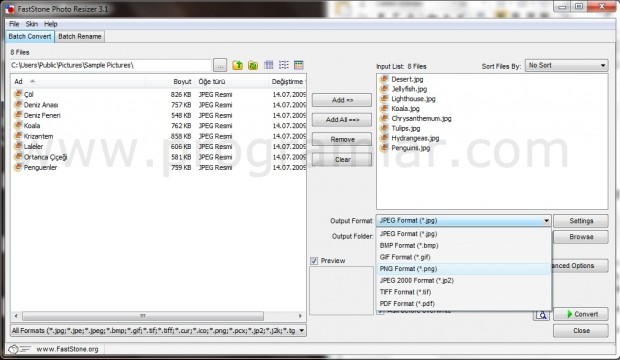Open the File menu
Screen dimensions: 620x360
click(14, 24)
